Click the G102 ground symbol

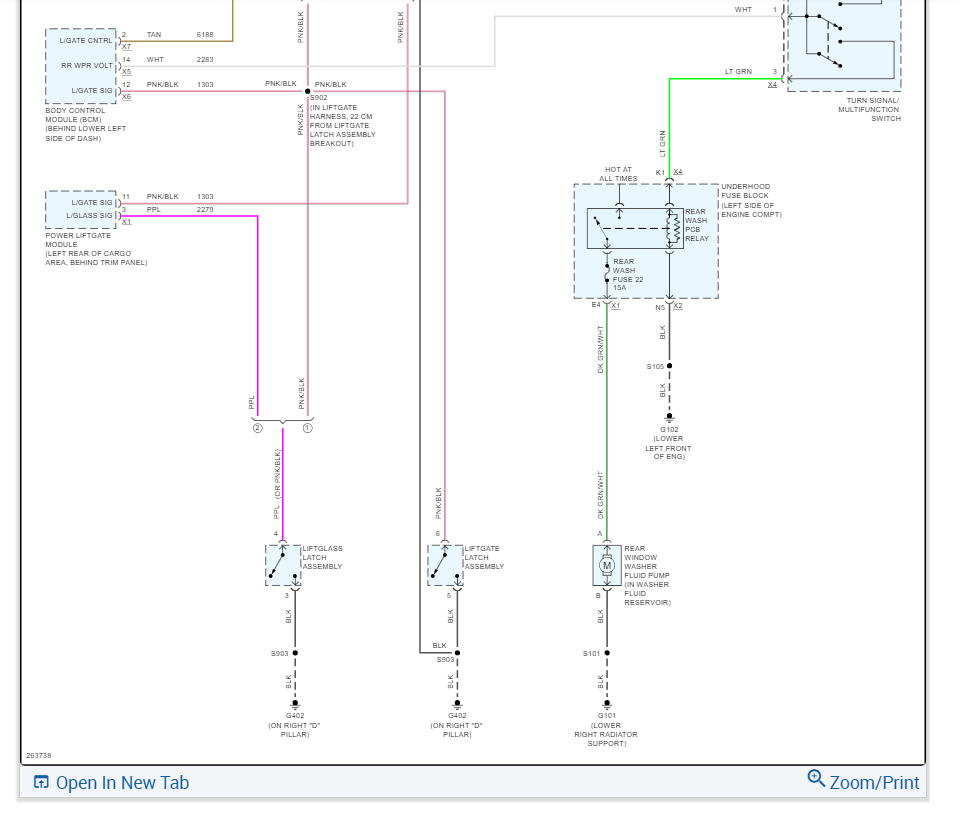coord(669,417)
